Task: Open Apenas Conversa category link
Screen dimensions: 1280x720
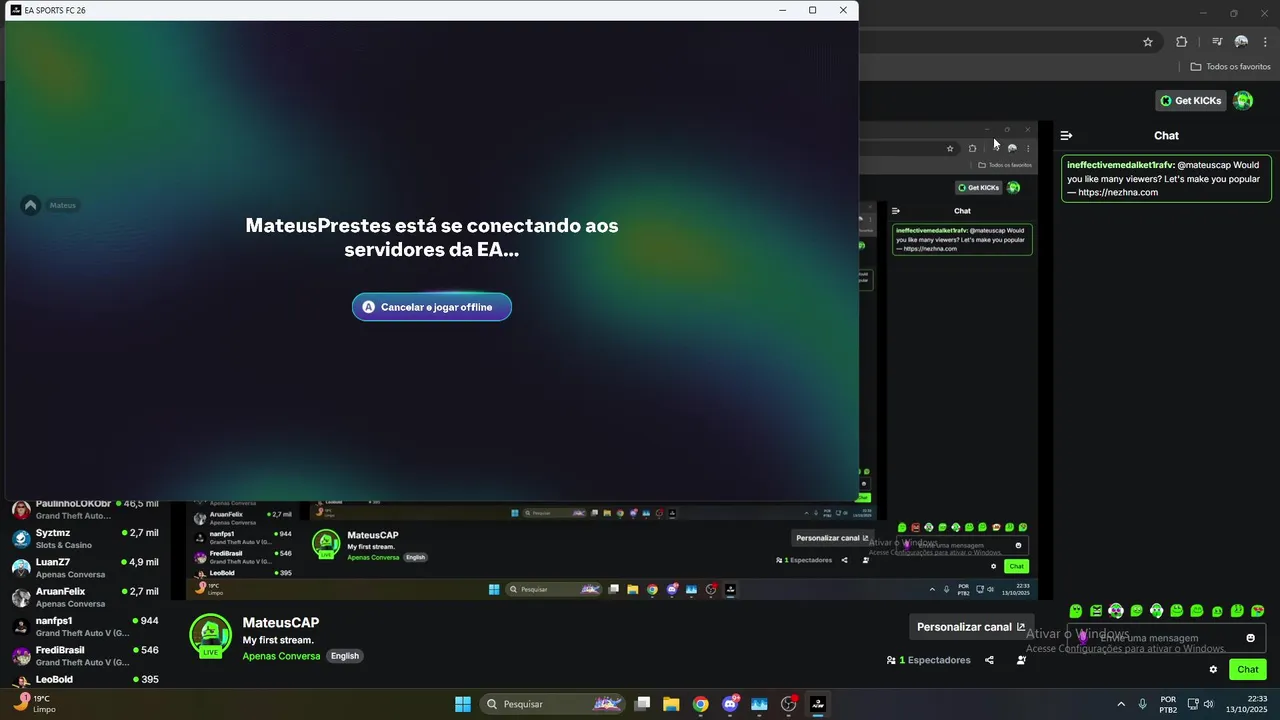Action: (281, 656)
